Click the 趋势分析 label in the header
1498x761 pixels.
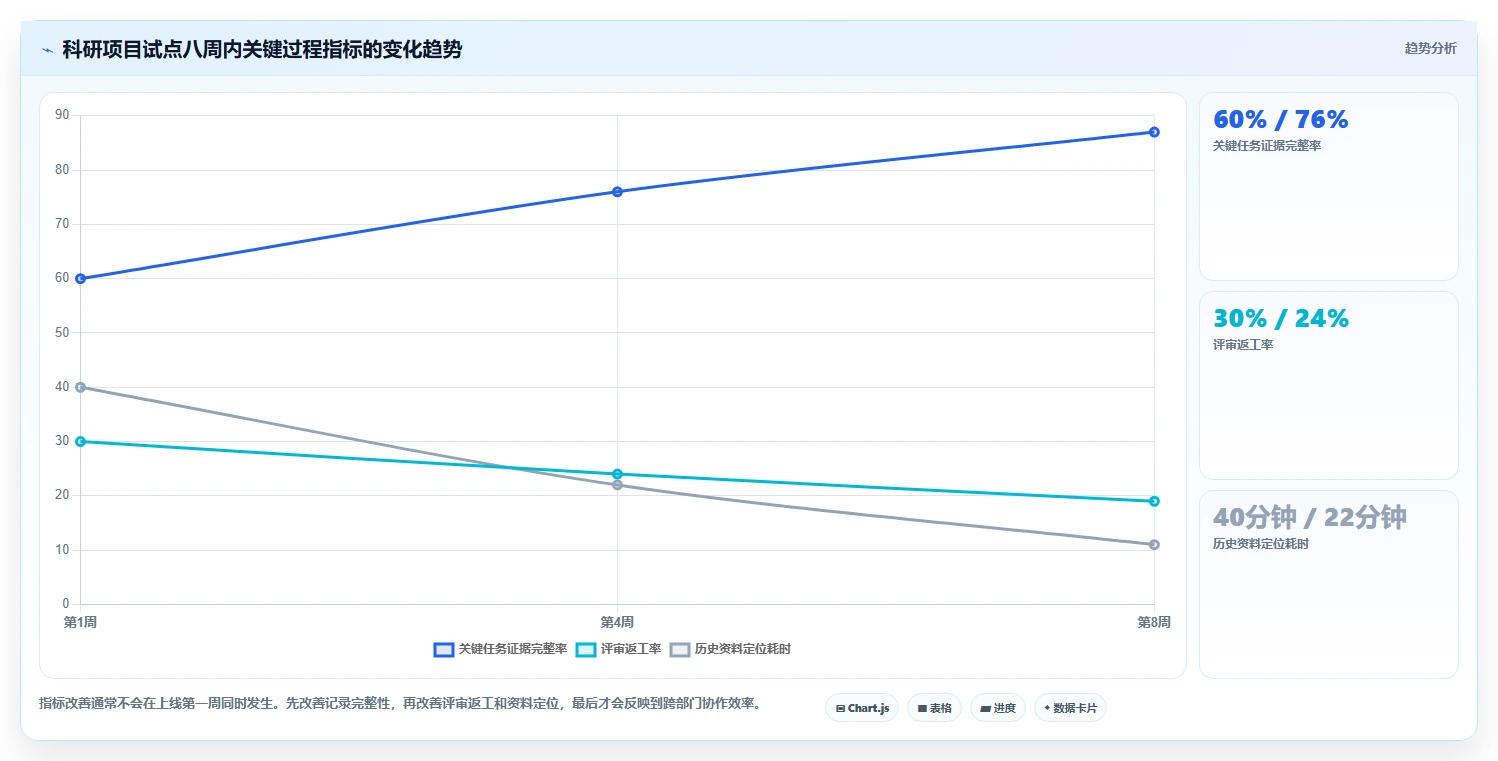click(1430, 48)
